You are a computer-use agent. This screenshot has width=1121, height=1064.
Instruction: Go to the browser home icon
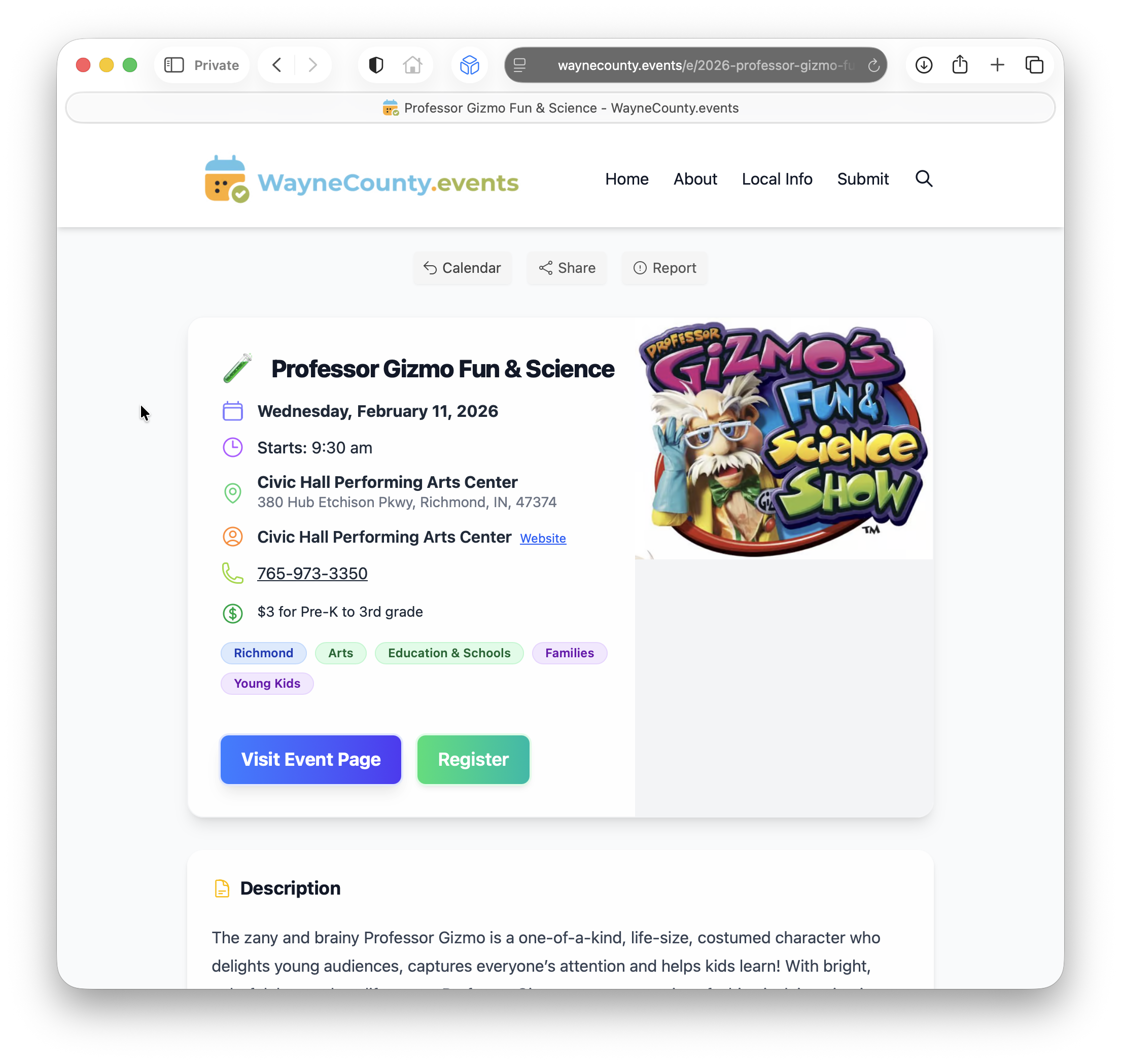(412, 65)
